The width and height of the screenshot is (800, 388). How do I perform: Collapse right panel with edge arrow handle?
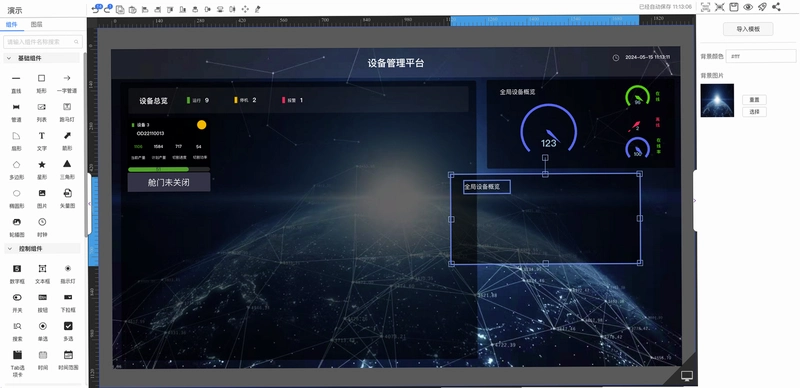click(x=694, y=201)
